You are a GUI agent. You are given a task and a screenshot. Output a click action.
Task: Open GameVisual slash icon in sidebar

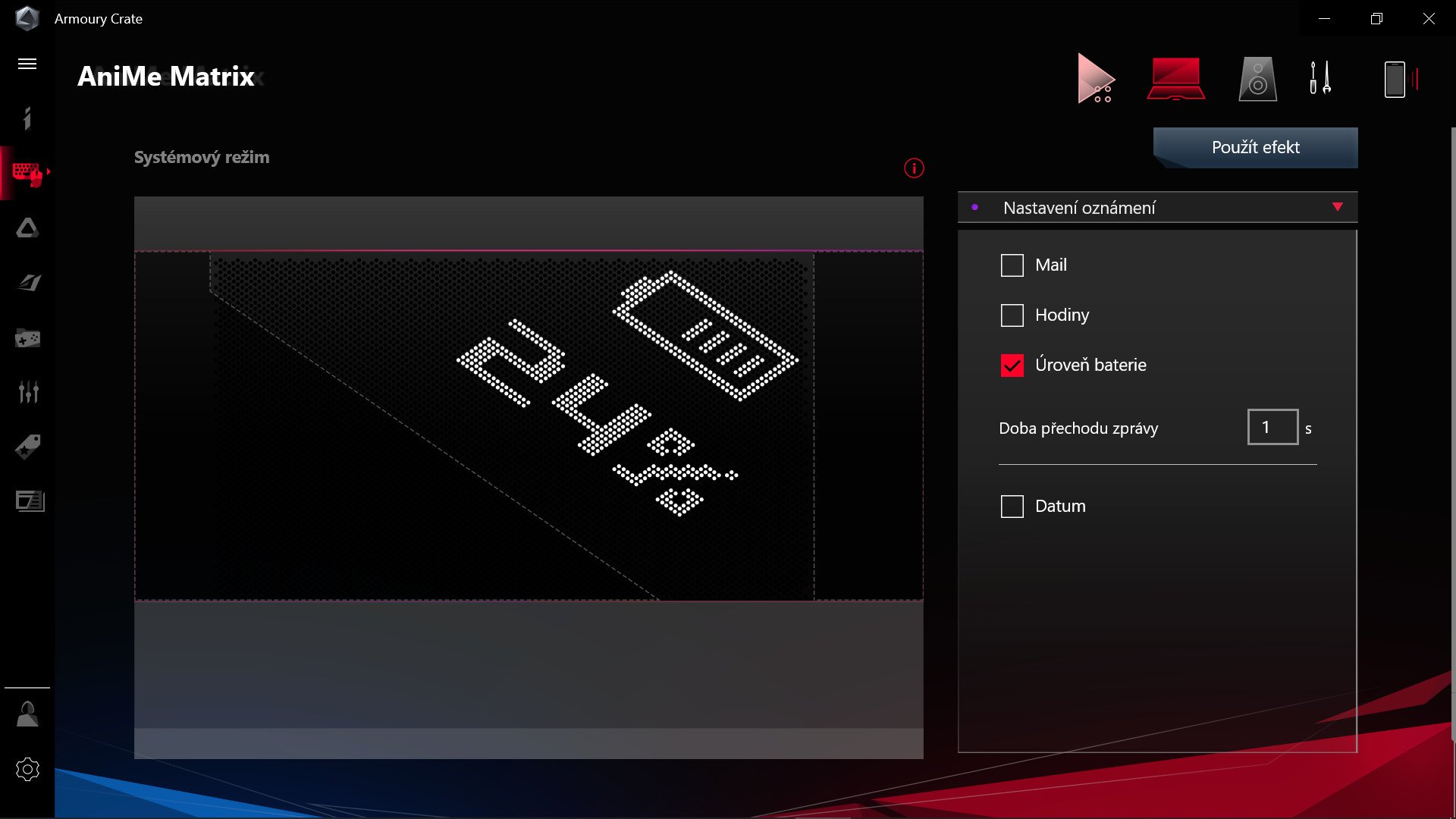point(28,283)
